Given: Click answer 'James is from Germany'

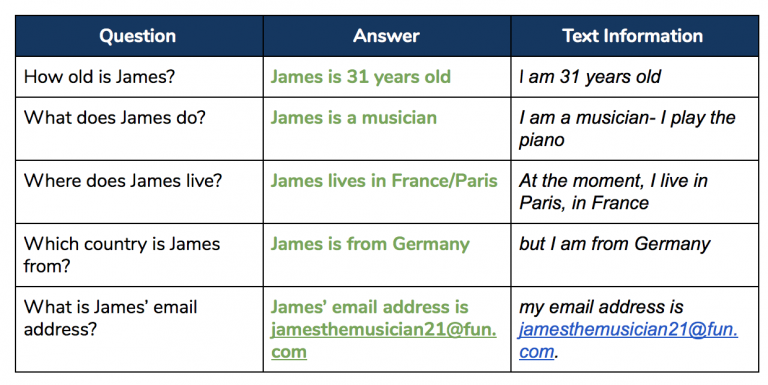Looking at the screenshot, I should (x=370, y=244).
